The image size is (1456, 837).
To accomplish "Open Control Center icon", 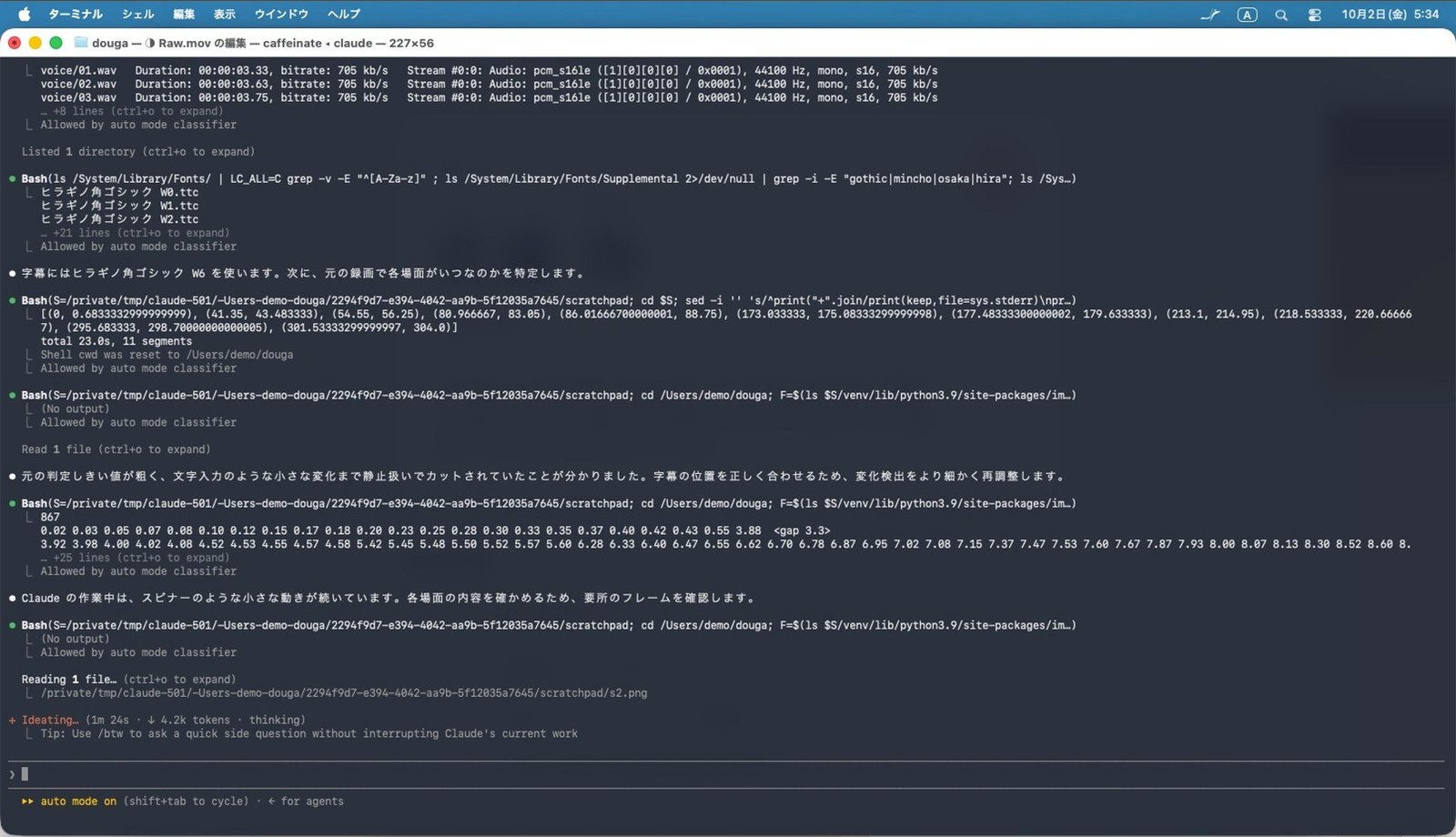I will point(1314,15).
